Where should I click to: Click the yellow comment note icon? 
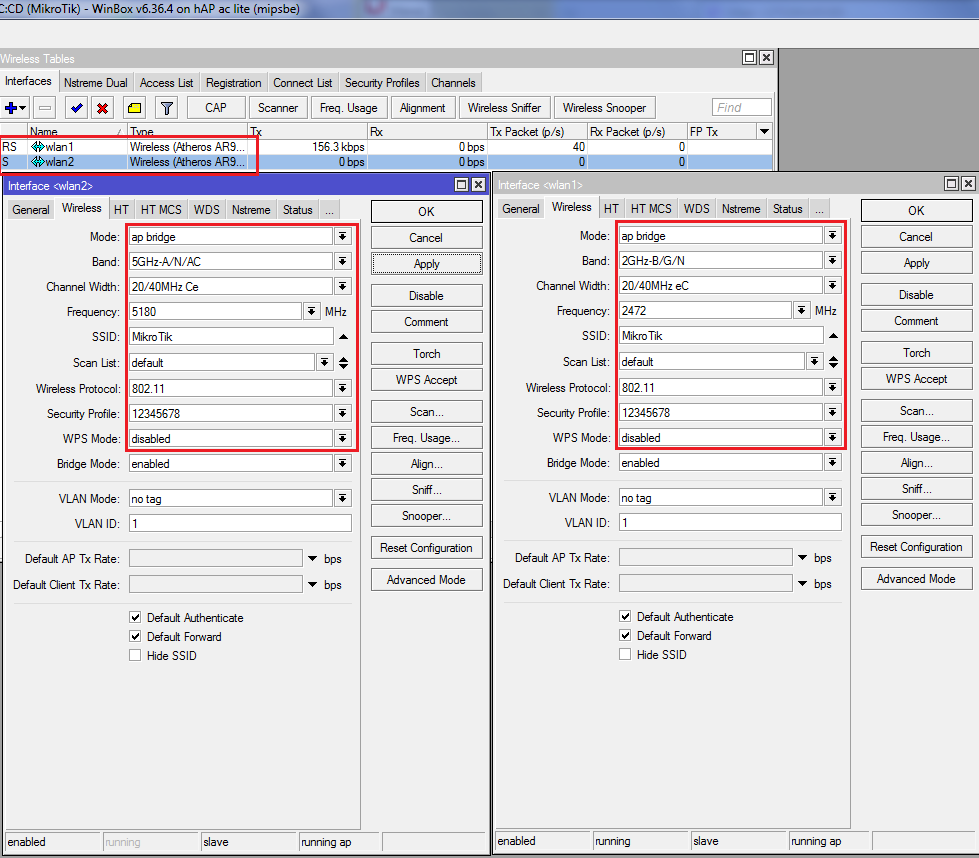click(134, 108)
